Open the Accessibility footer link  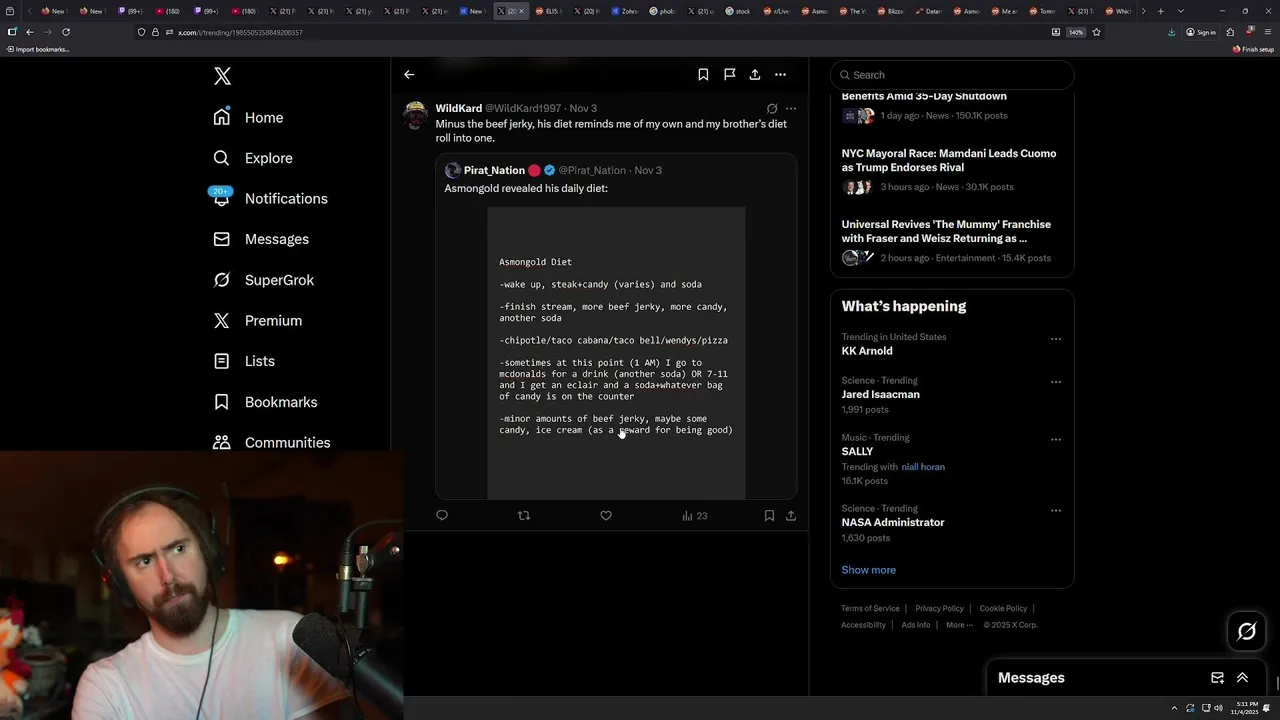(x=863, y=625)
